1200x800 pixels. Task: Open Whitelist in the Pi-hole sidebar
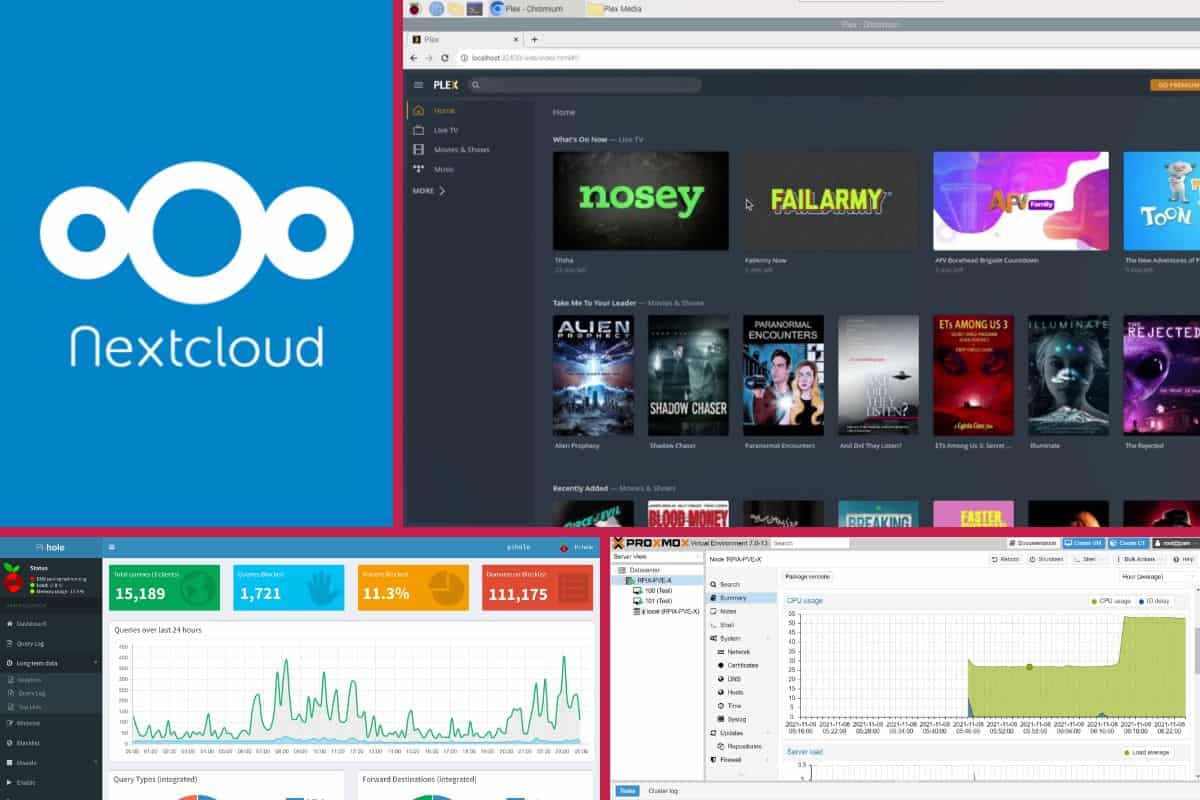[x=50, y=722]
